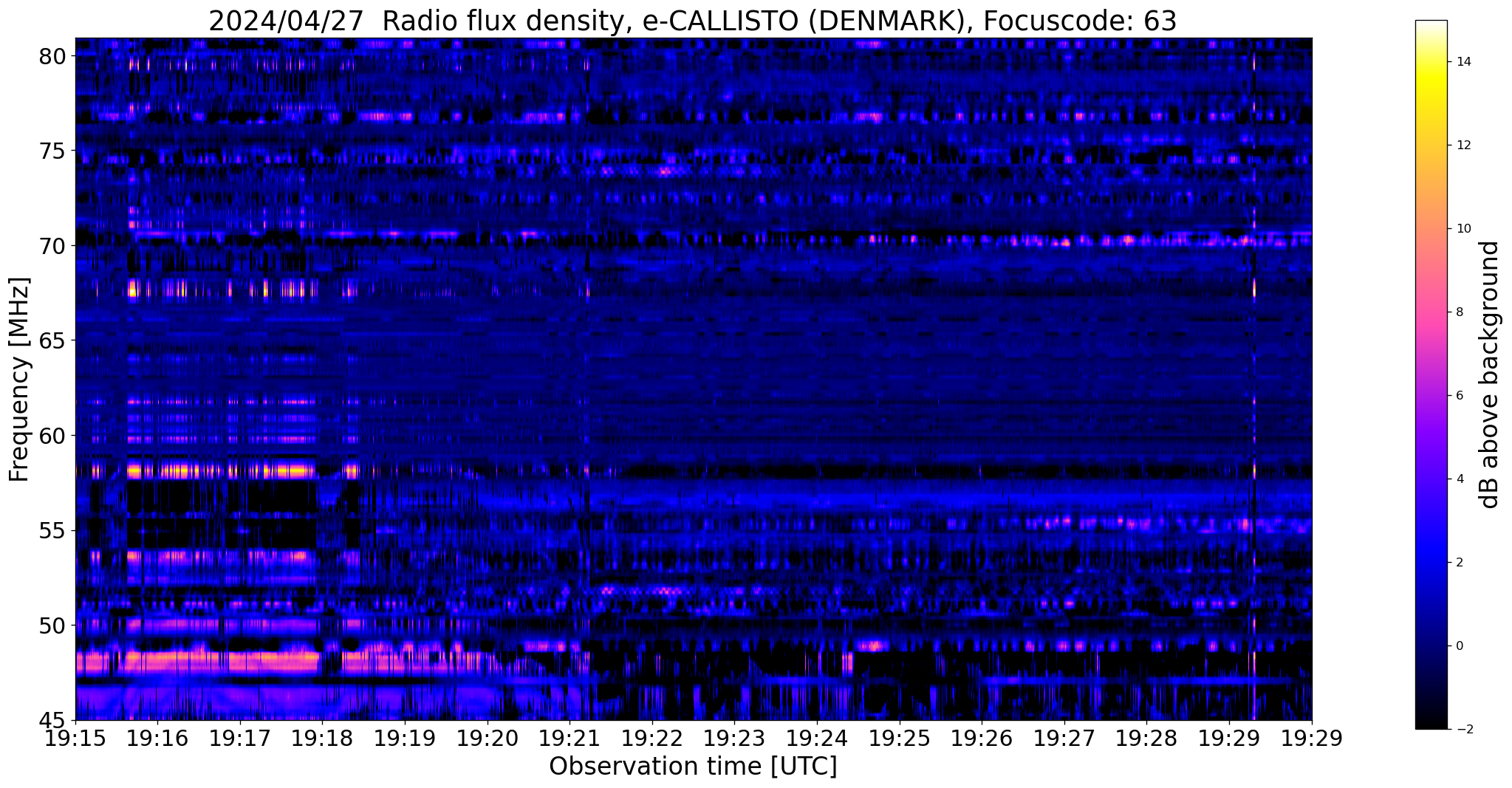
Task: Select the 19:19 time tick label
Action: pyautogui.click(x=405, y=738)
